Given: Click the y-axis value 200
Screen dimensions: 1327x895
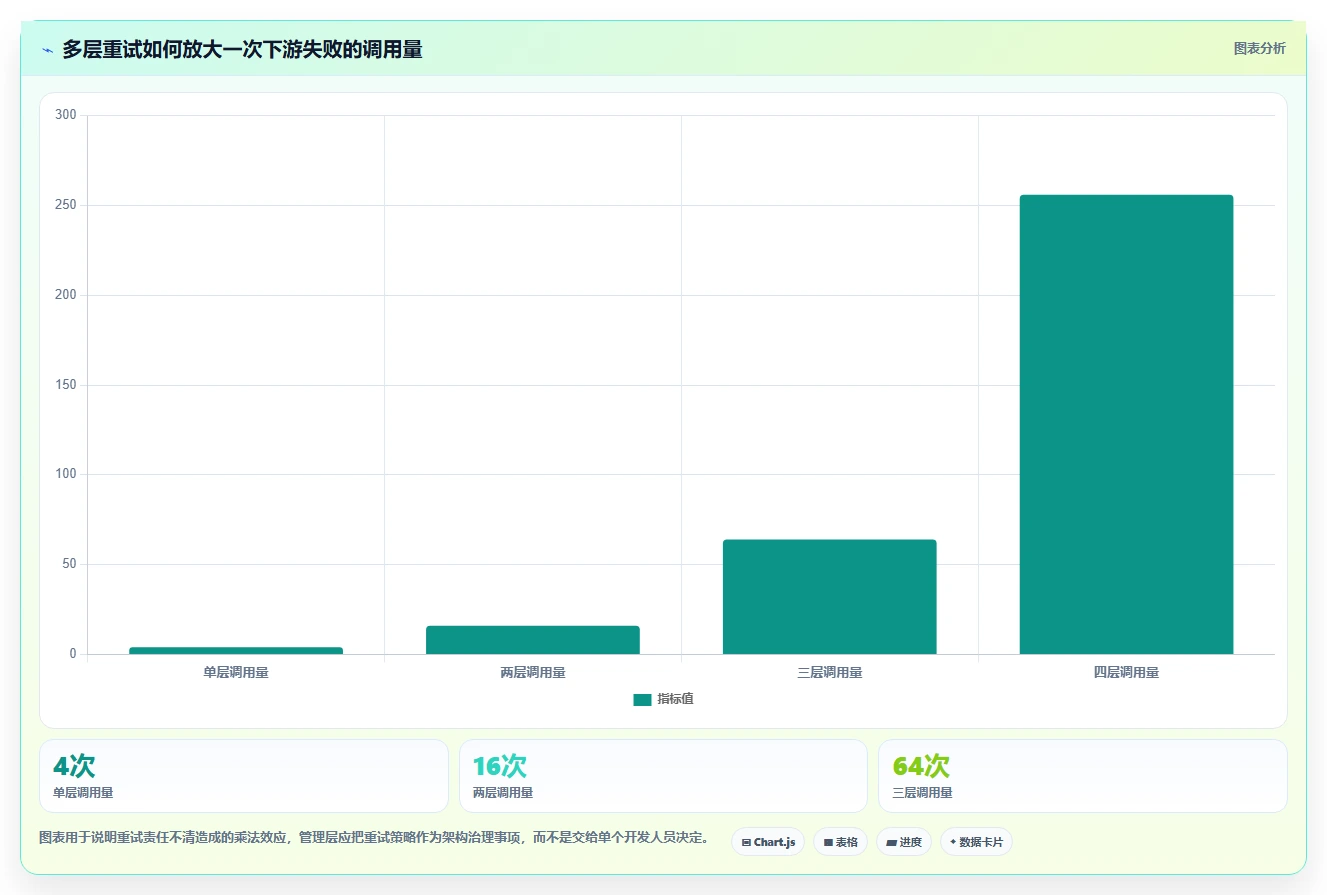Looking at the screenshot, I should [66, 295].
